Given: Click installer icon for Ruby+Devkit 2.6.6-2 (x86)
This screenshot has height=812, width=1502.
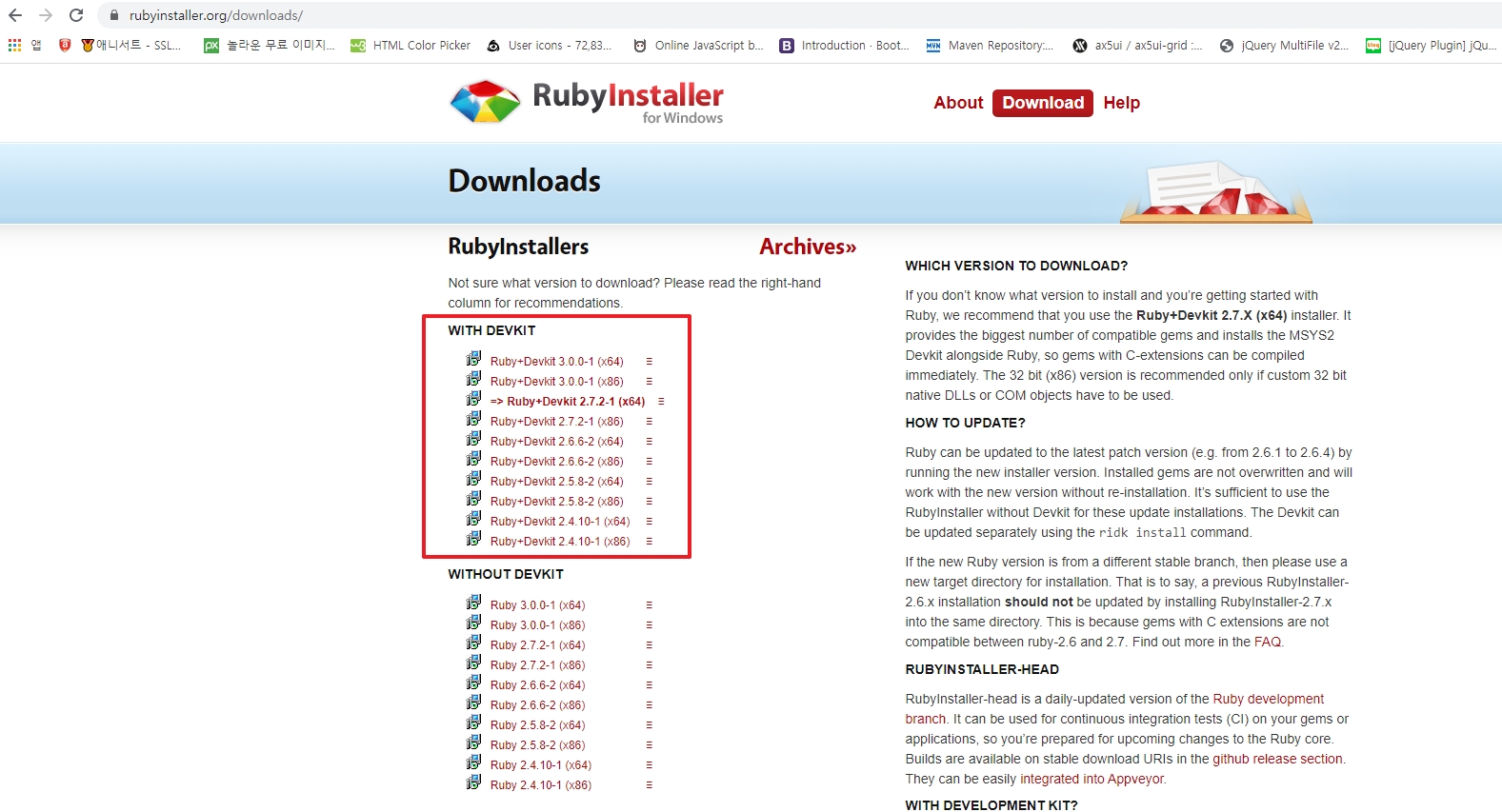Looking at the screenshot, I should tap(473, 459).
